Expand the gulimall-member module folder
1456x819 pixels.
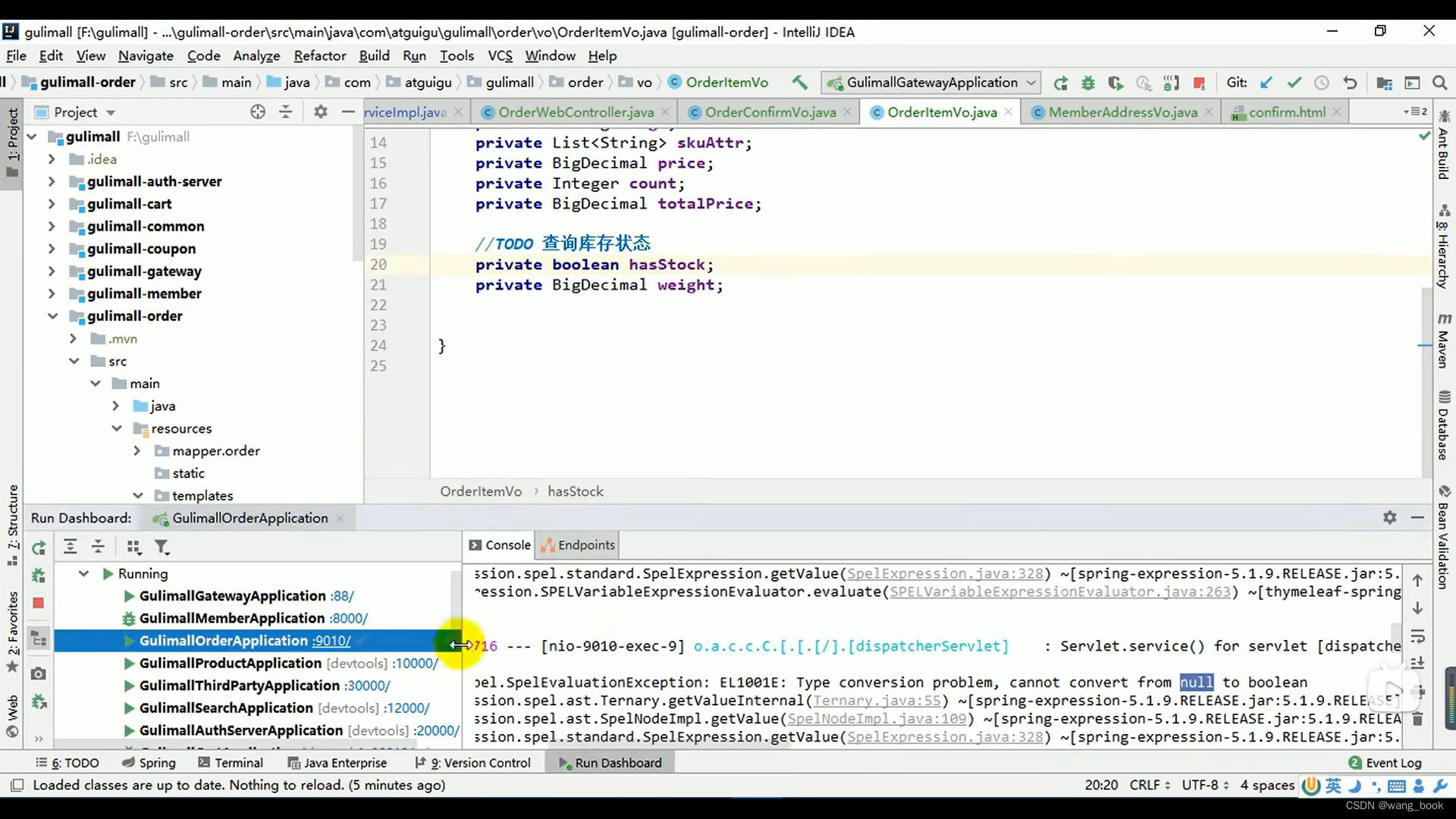(52, 293)
